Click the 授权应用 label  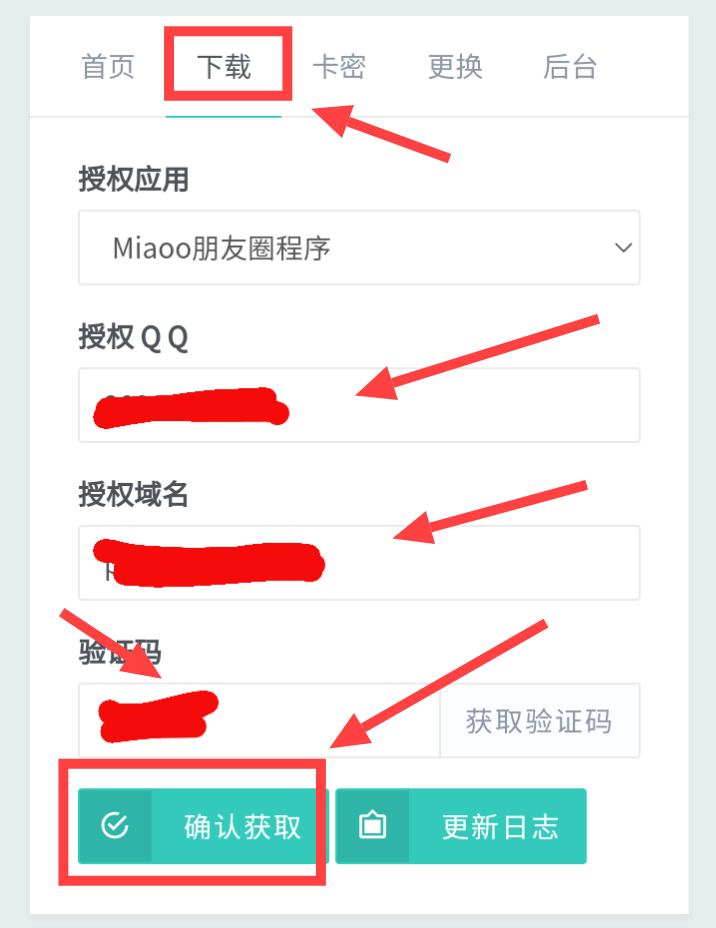point(134,179)
